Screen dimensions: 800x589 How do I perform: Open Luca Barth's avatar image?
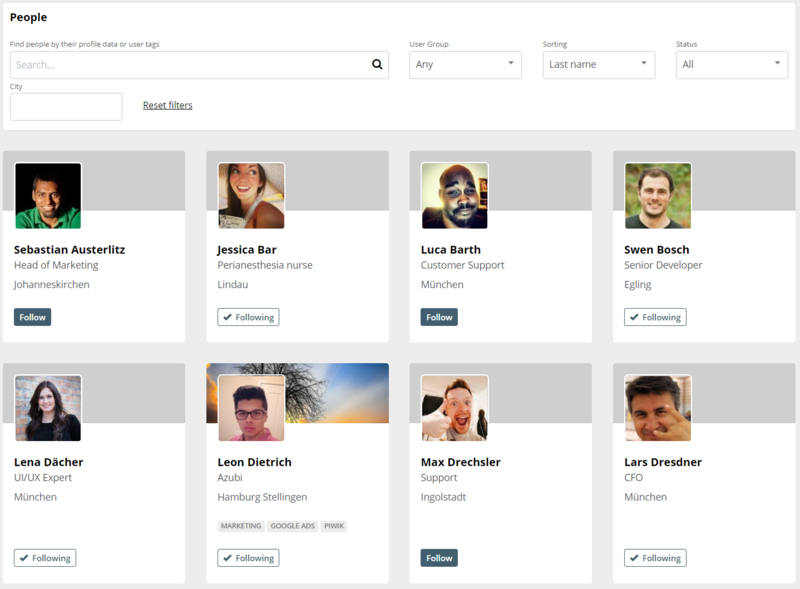455,195
